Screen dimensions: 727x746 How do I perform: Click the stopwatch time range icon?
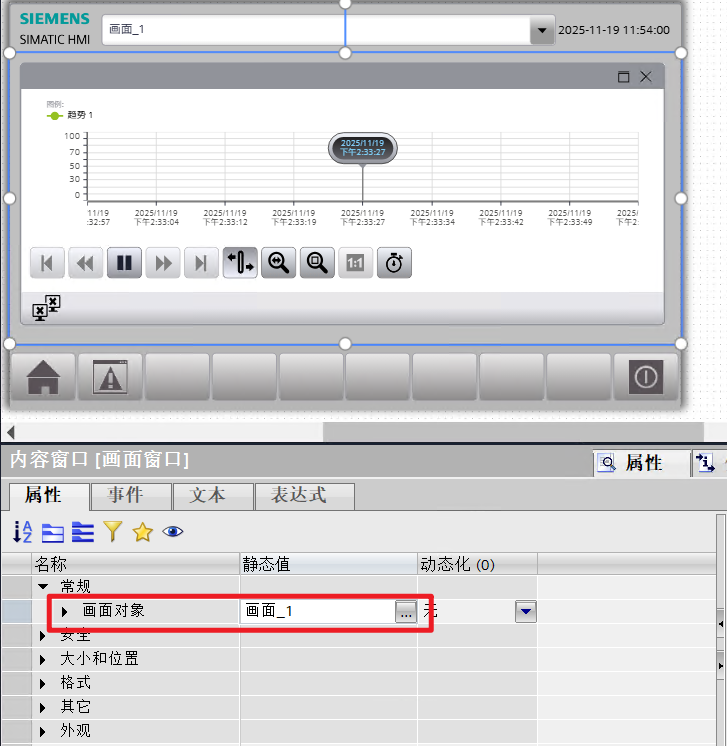point(394,263)
